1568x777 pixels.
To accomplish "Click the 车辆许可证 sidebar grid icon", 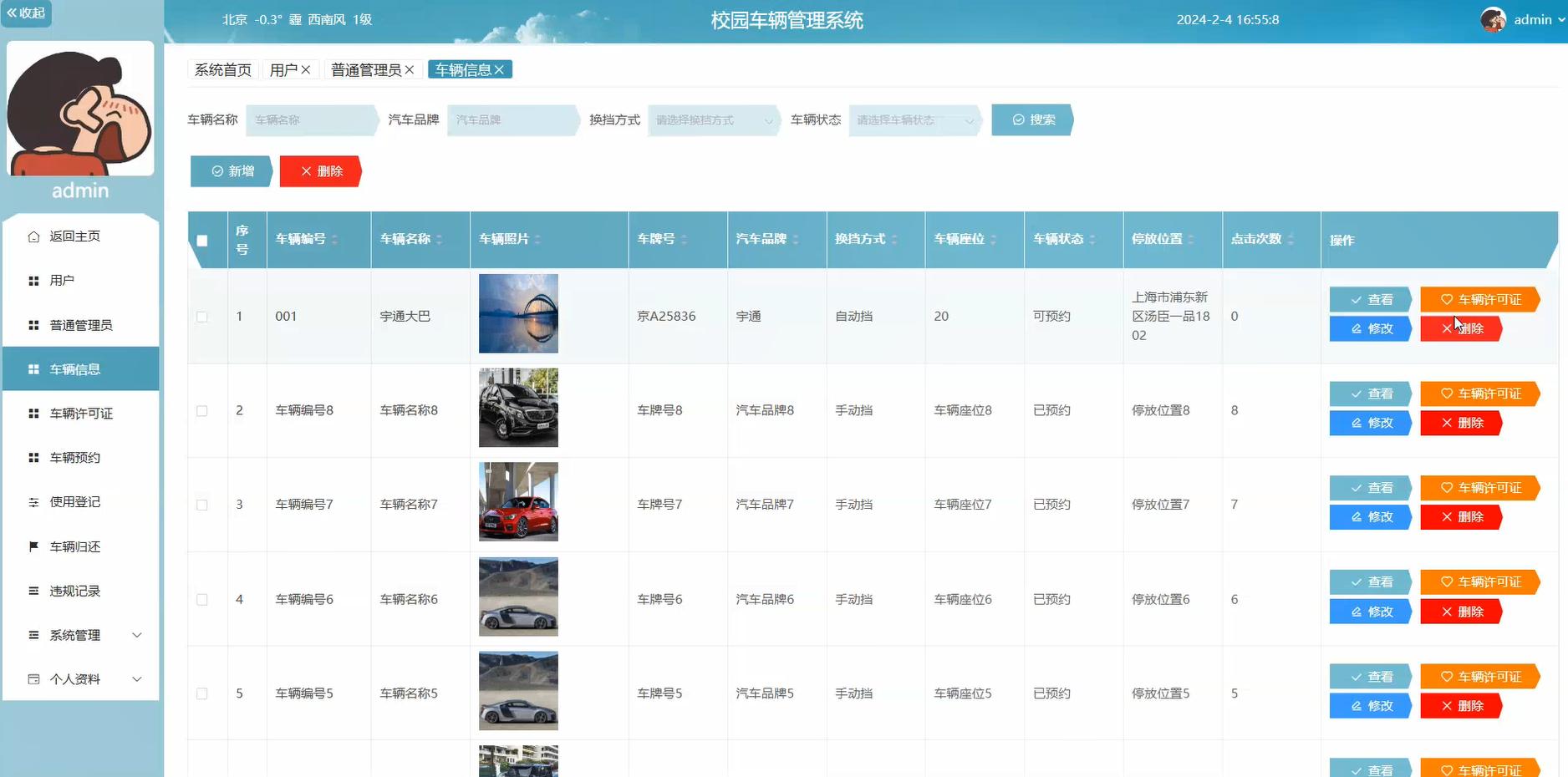I will point(33,414).
